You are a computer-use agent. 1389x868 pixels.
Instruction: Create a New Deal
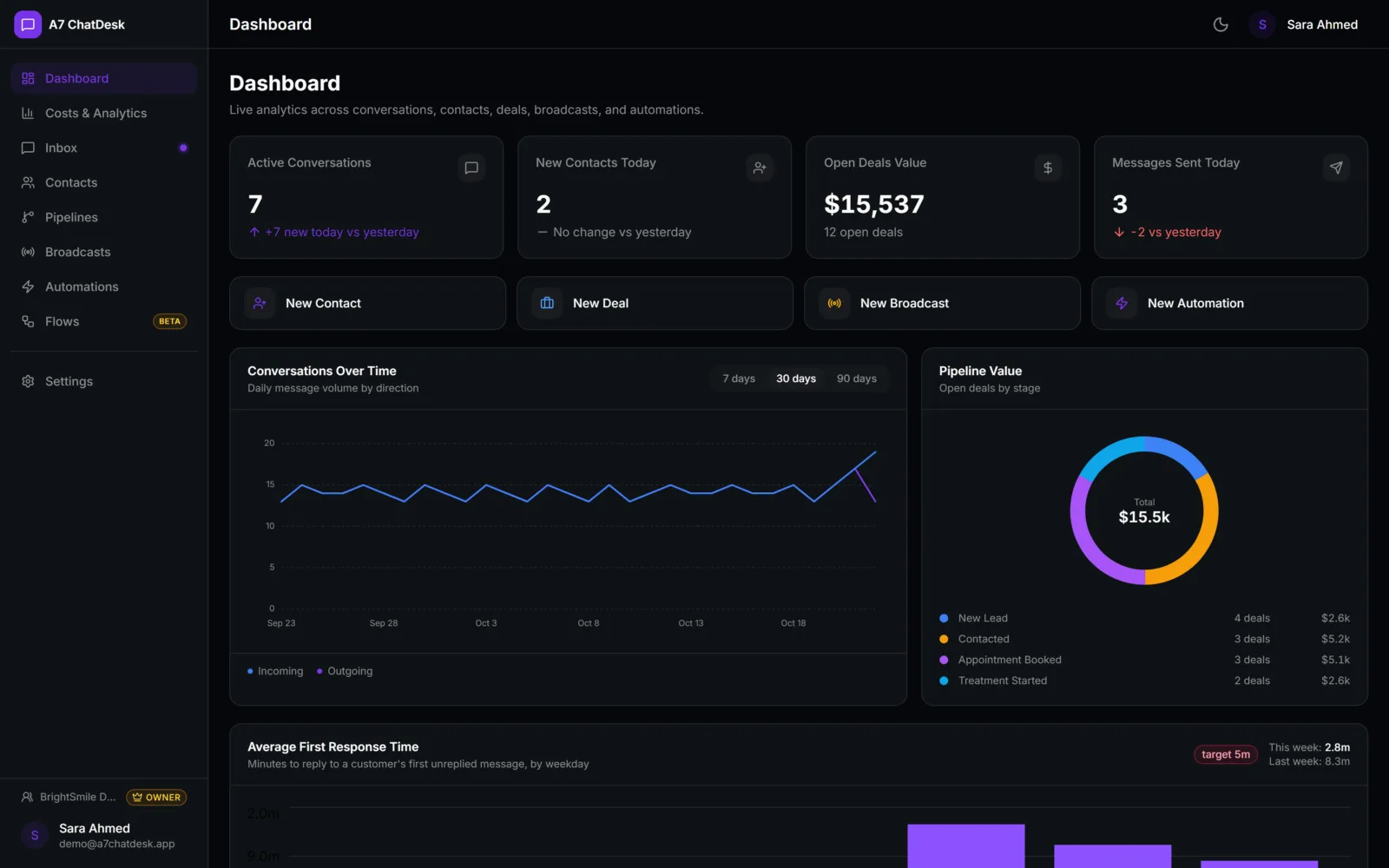click(655, 303)
